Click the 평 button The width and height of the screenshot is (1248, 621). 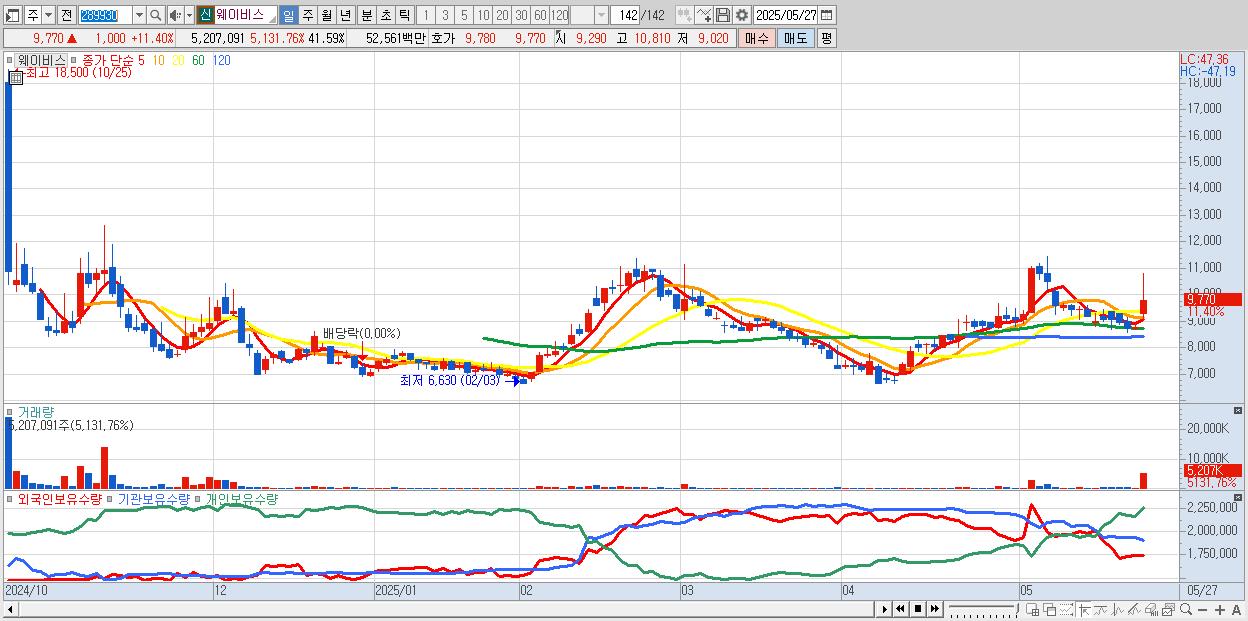pos(826,38)
